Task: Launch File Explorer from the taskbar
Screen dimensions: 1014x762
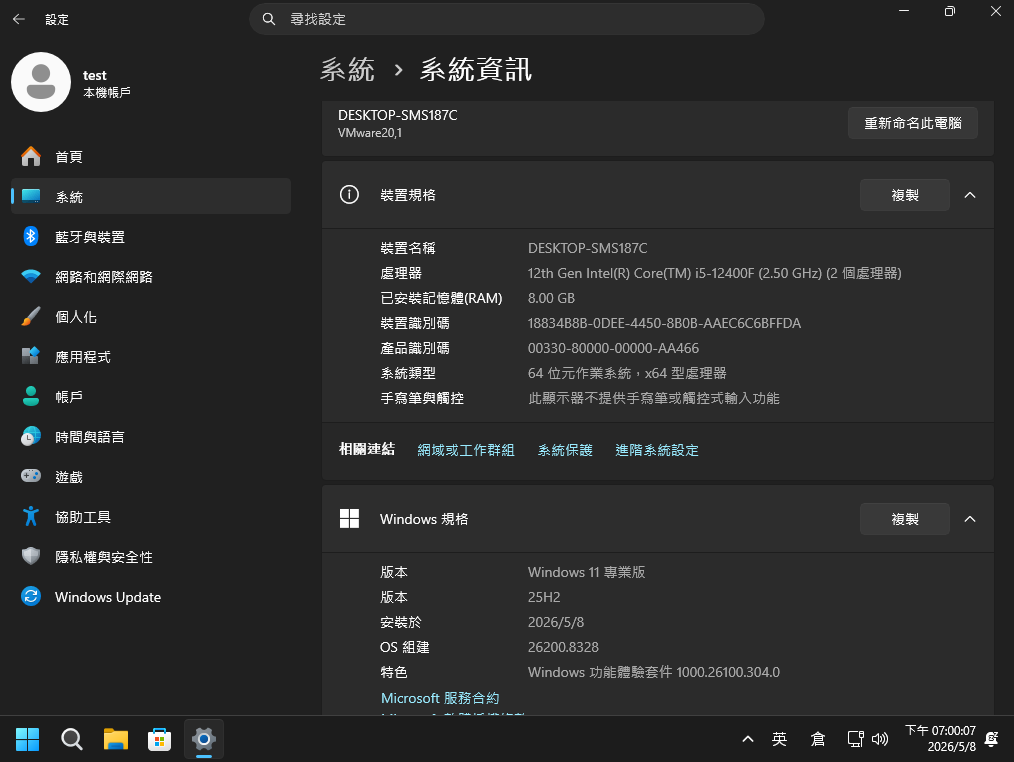Action: pos(116,739)
